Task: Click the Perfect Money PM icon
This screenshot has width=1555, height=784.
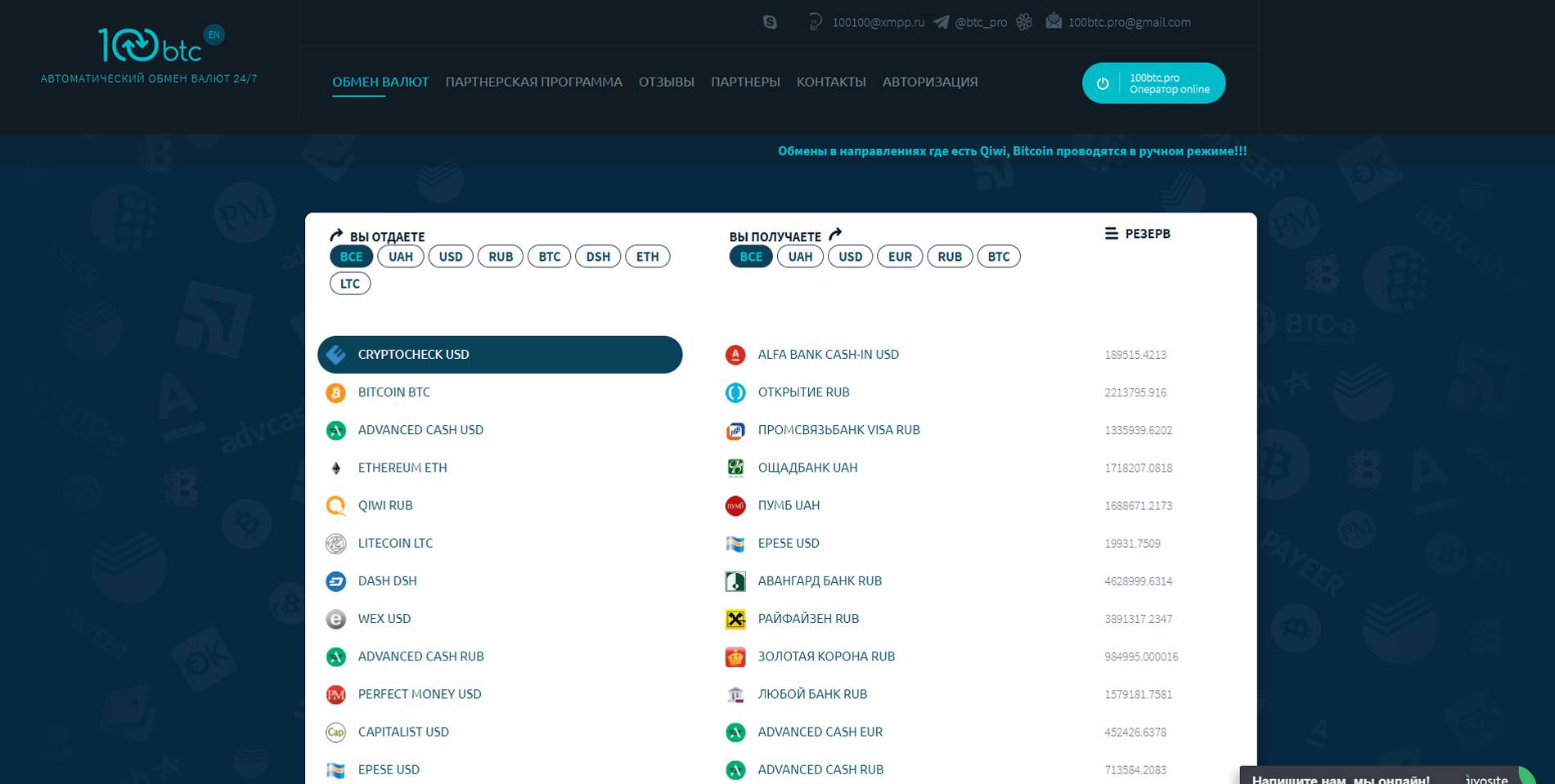Action: [x=335, y=695]
